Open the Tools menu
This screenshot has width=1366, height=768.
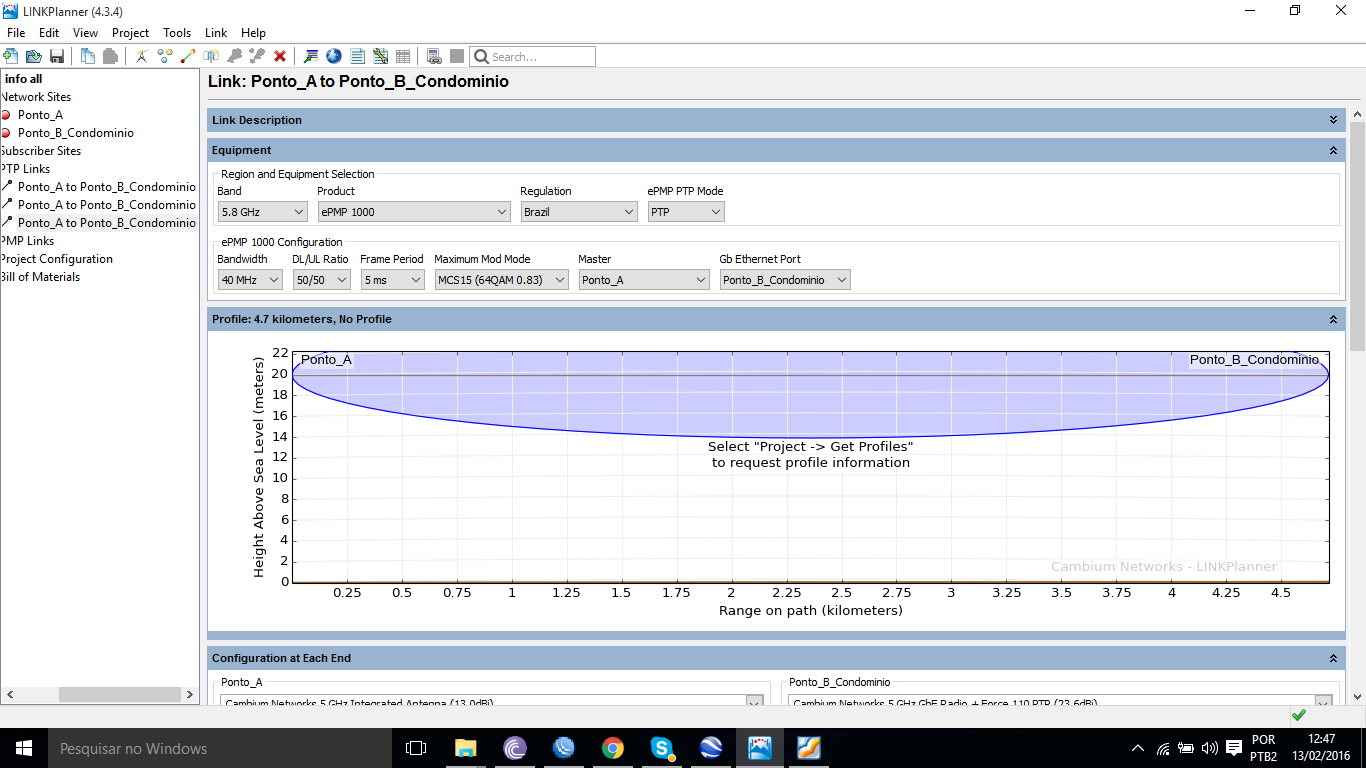[x=177, y=33]
